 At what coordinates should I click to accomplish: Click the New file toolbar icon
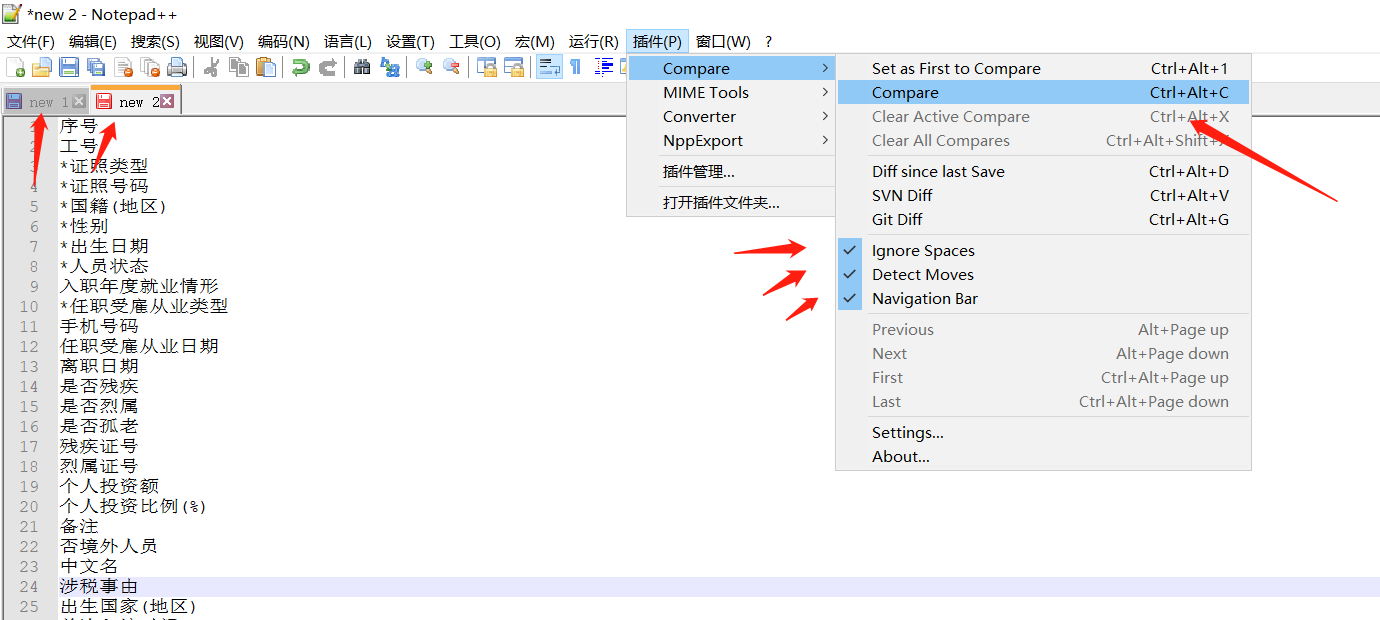click(x=16, y=68)
